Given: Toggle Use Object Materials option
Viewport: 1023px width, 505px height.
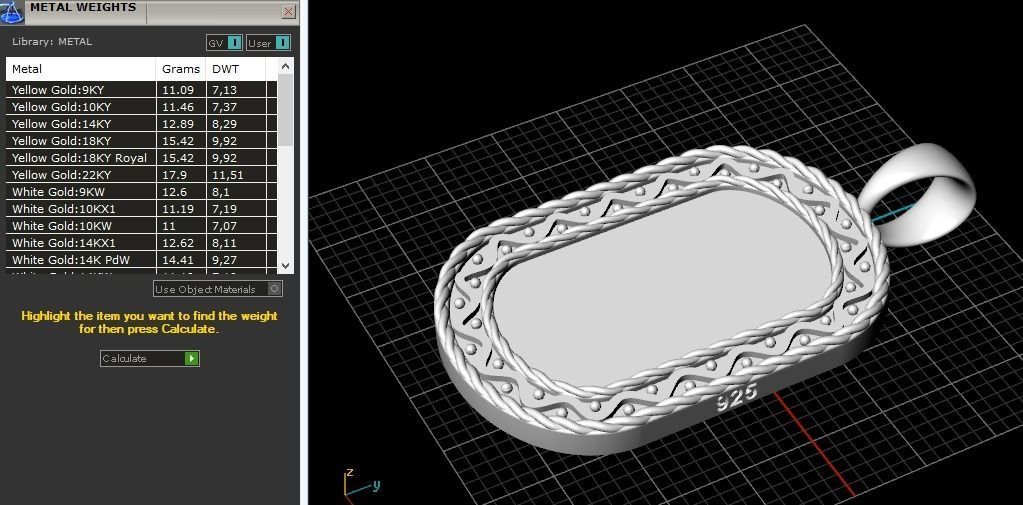Looking at the screenshot, I should 218,289.
